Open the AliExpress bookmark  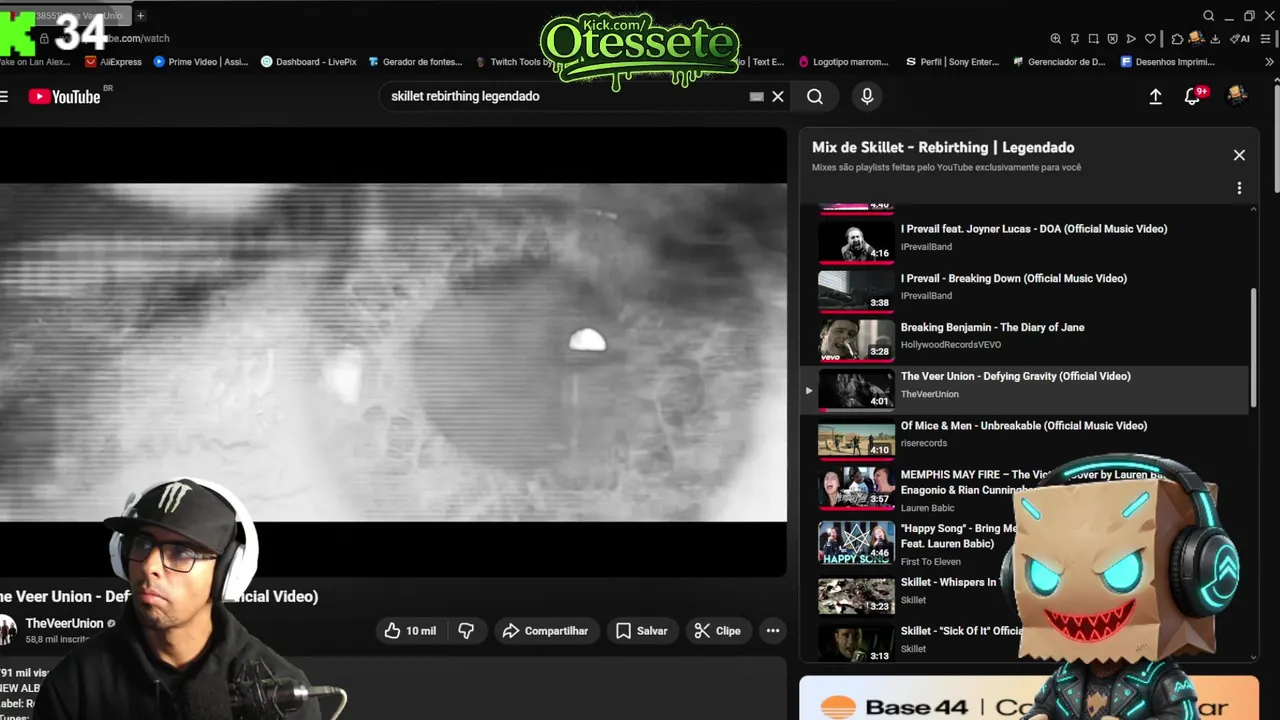(114, 62)
